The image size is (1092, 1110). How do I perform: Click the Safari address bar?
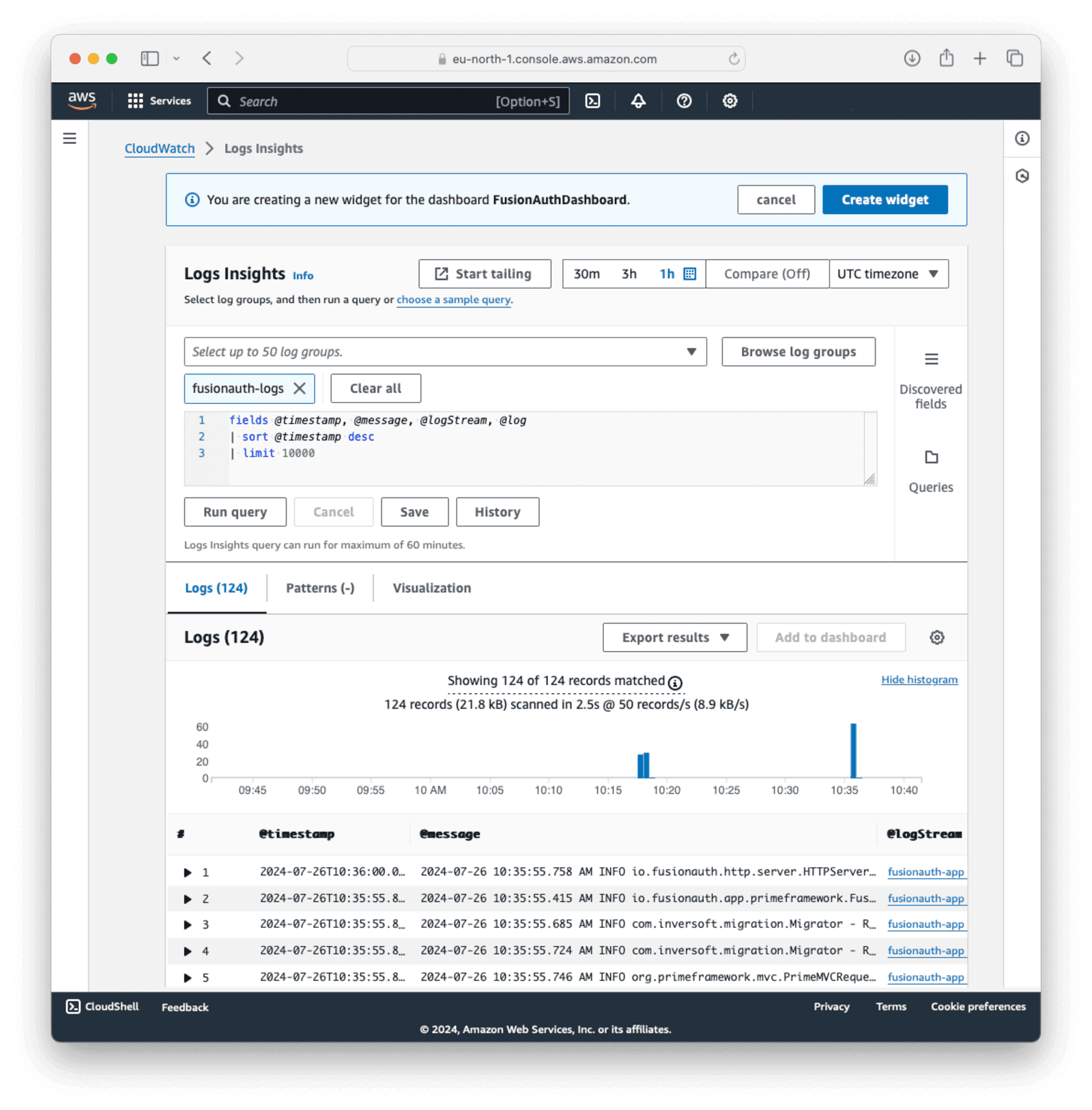pos(546,59)
